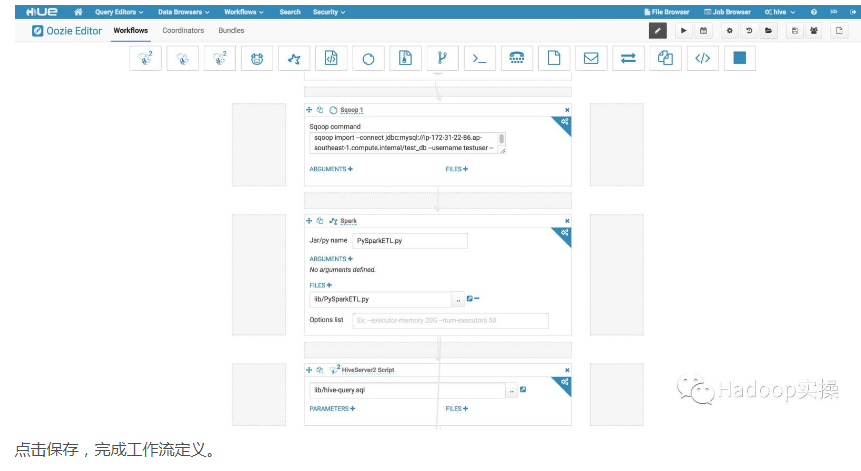Open Spark node properties corner
The image size is (861, 471).
[564, 234]
